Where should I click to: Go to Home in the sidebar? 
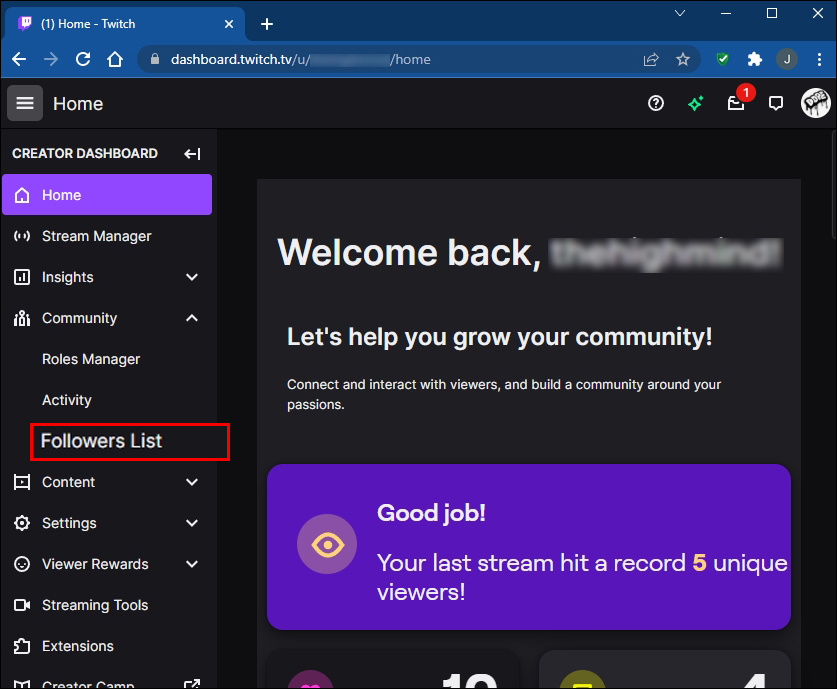107,195
